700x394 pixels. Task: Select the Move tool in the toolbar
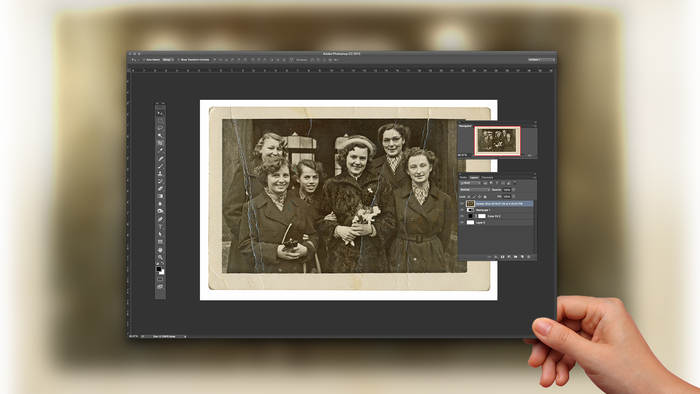[160, 113]
